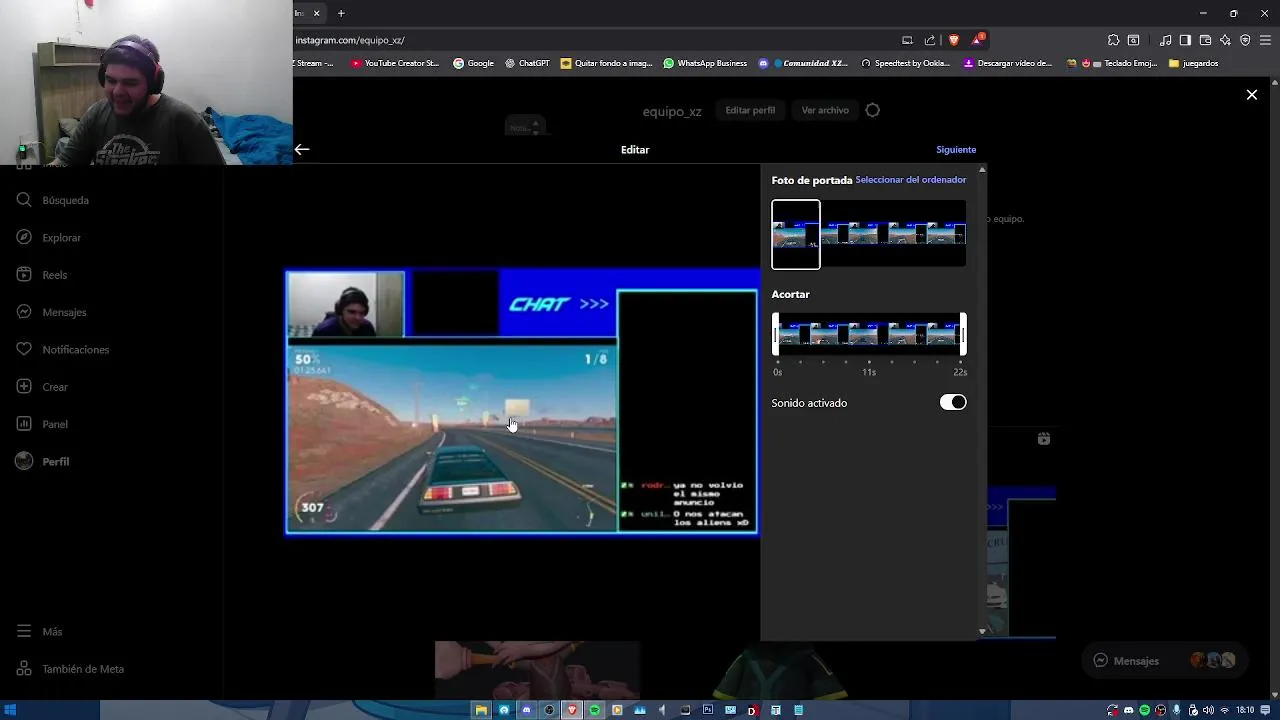Click the Acortar right trim handle
The image size is (1280, 720).
[x=963, y=334]
